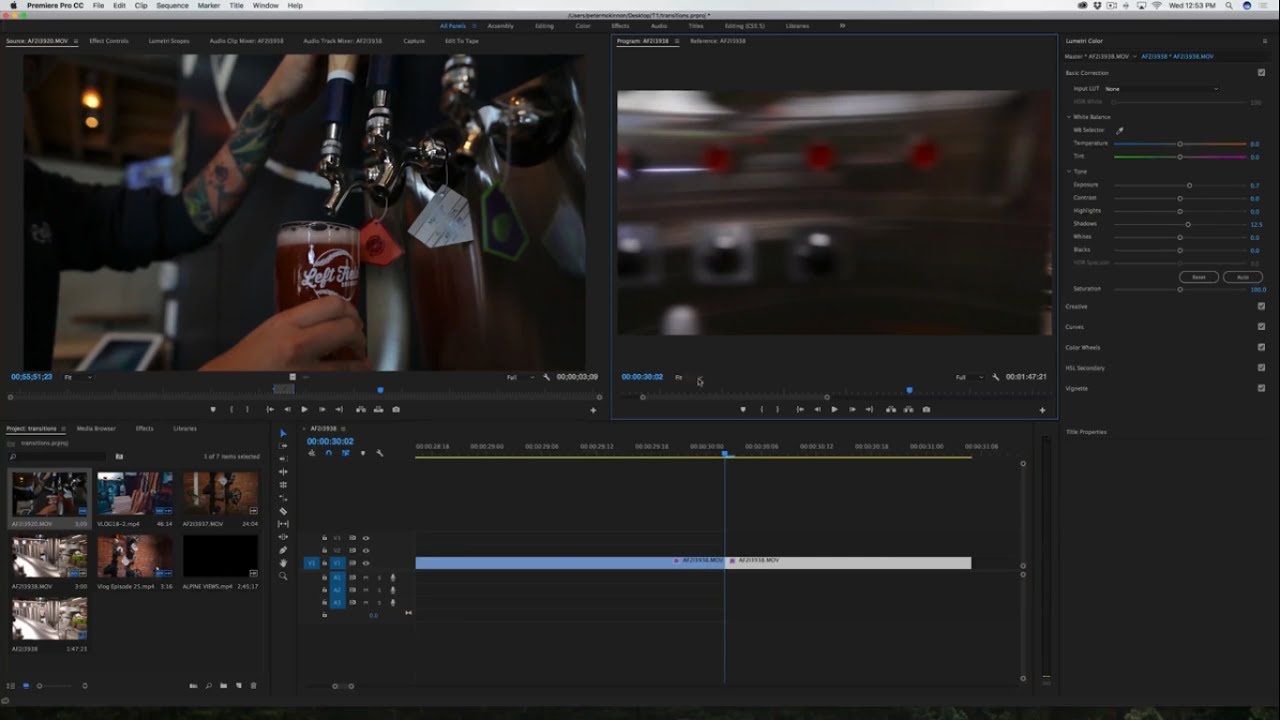Screen dimensions: 1280x720
Task: Toggle Basic Correction checkbox
Action: [x=1261, y=73]
